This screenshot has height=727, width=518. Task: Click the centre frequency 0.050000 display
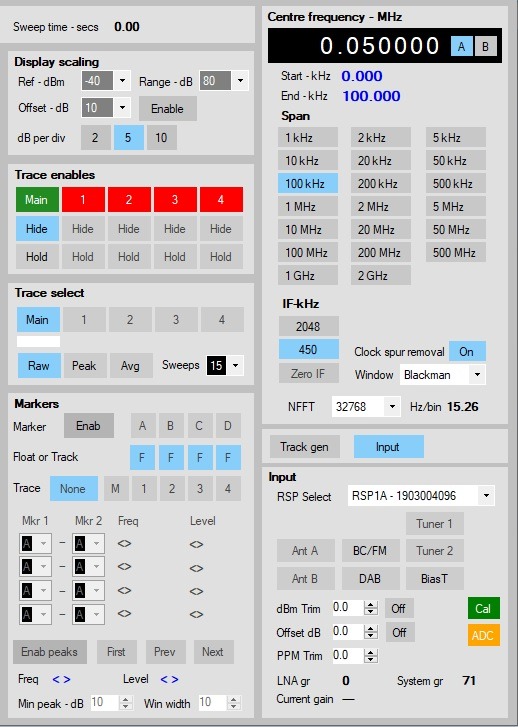pos(379,45)
